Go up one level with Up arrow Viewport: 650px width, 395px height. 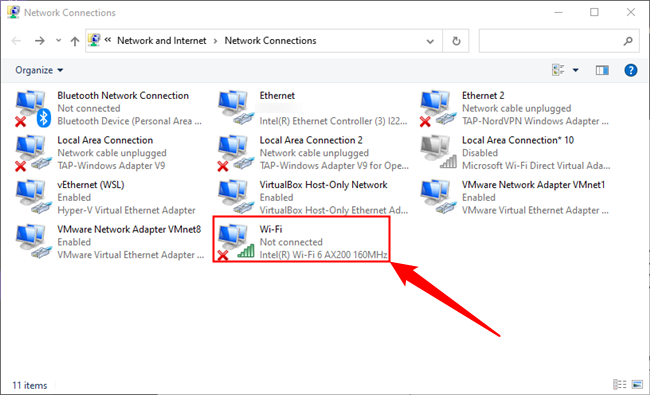click(75, 41)
